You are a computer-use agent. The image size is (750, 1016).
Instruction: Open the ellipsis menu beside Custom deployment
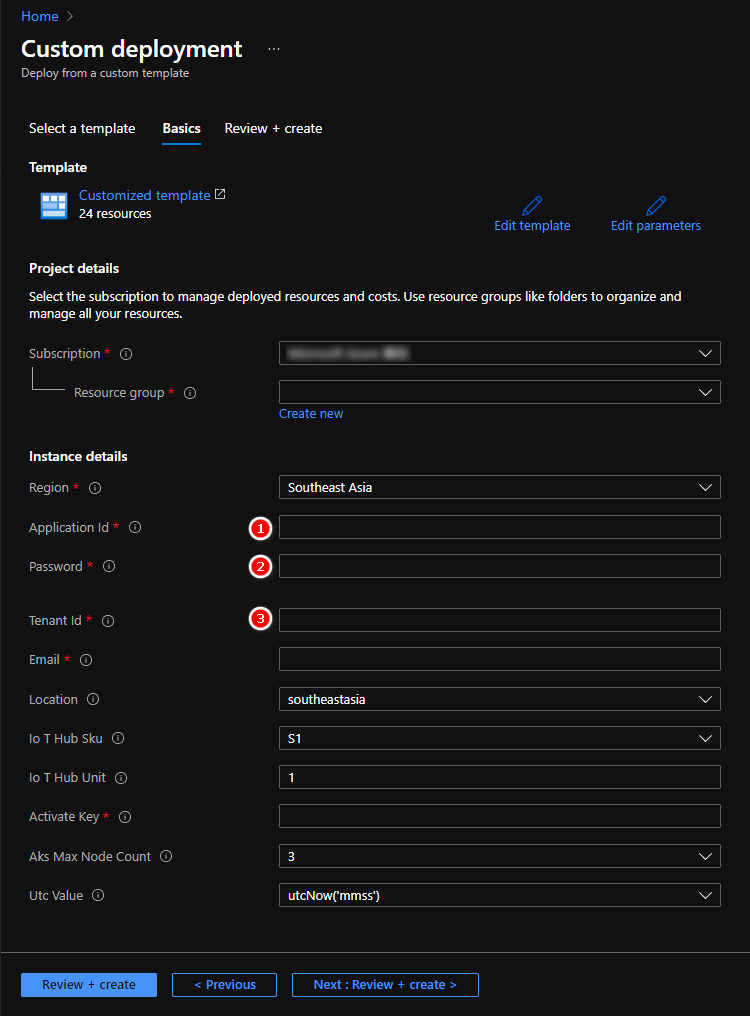tap(274, 49)
